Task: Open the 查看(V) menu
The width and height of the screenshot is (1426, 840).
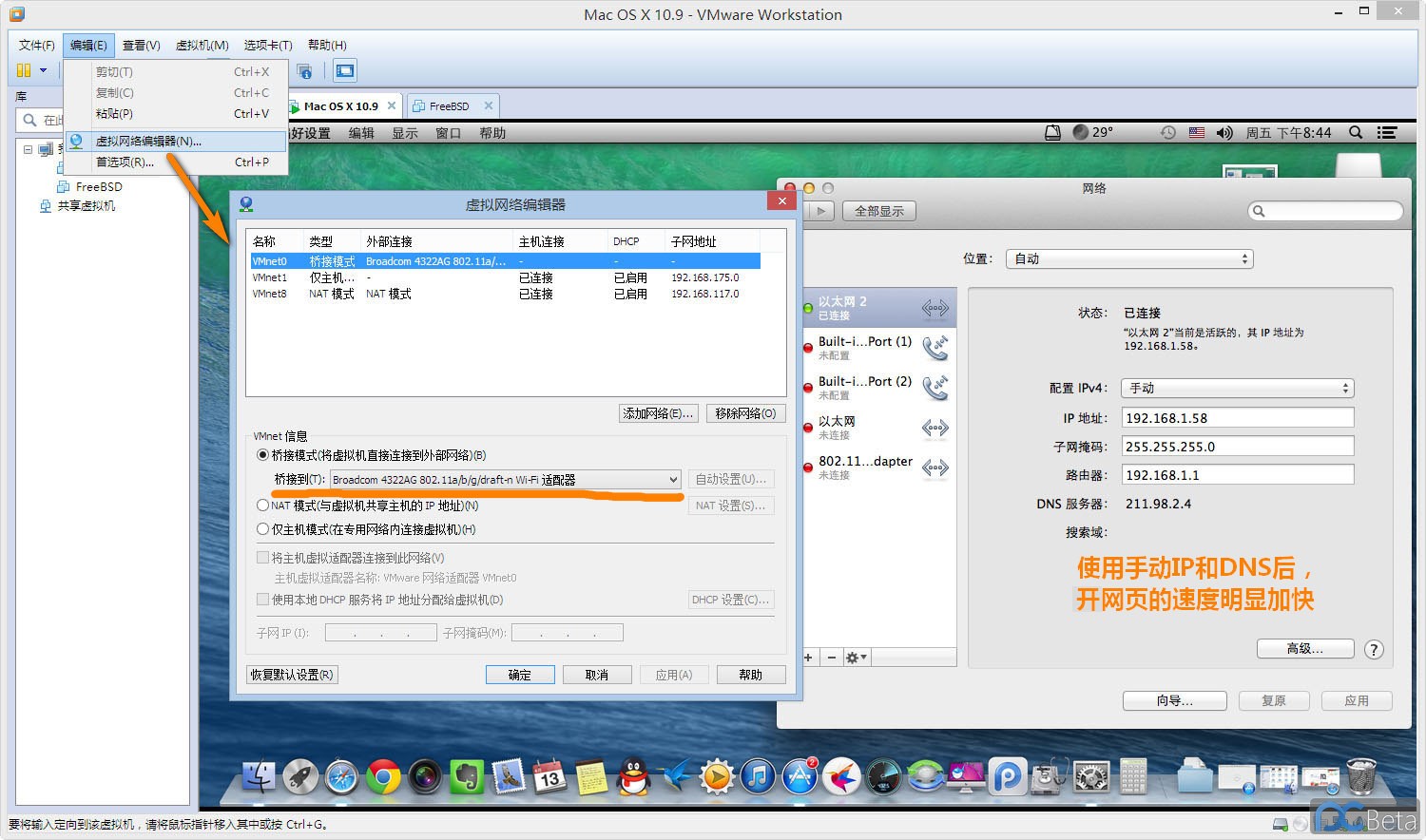Action: (x=141, y=45)
